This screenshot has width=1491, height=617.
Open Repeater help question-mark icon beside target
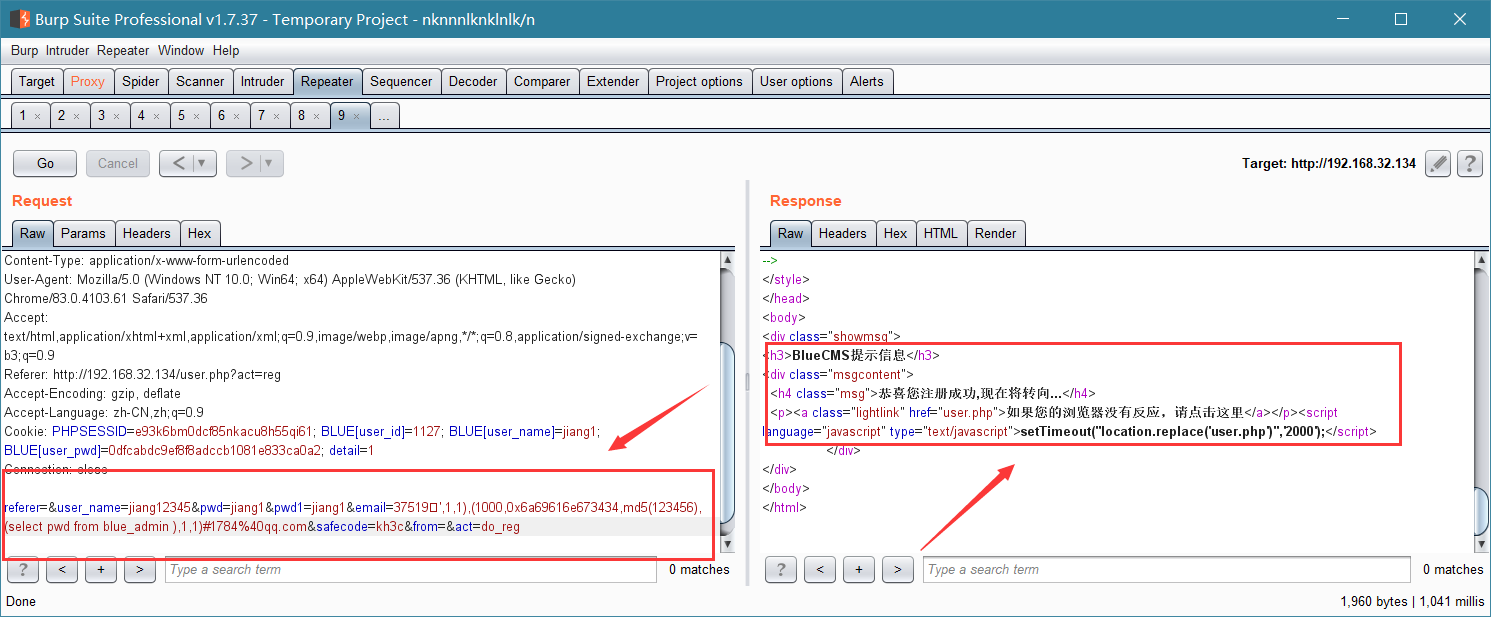pos(1469,163)
